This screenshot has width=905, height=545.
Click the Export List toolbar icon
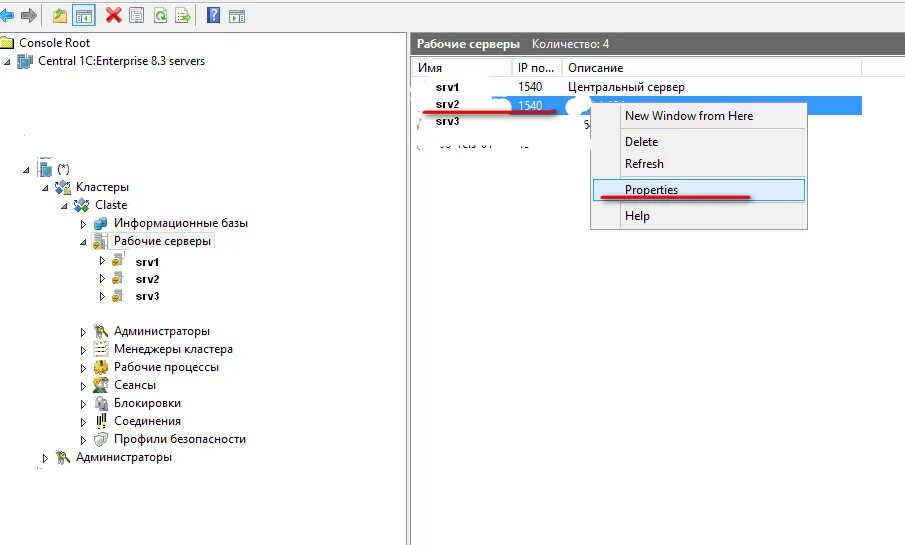pos(182,16)
